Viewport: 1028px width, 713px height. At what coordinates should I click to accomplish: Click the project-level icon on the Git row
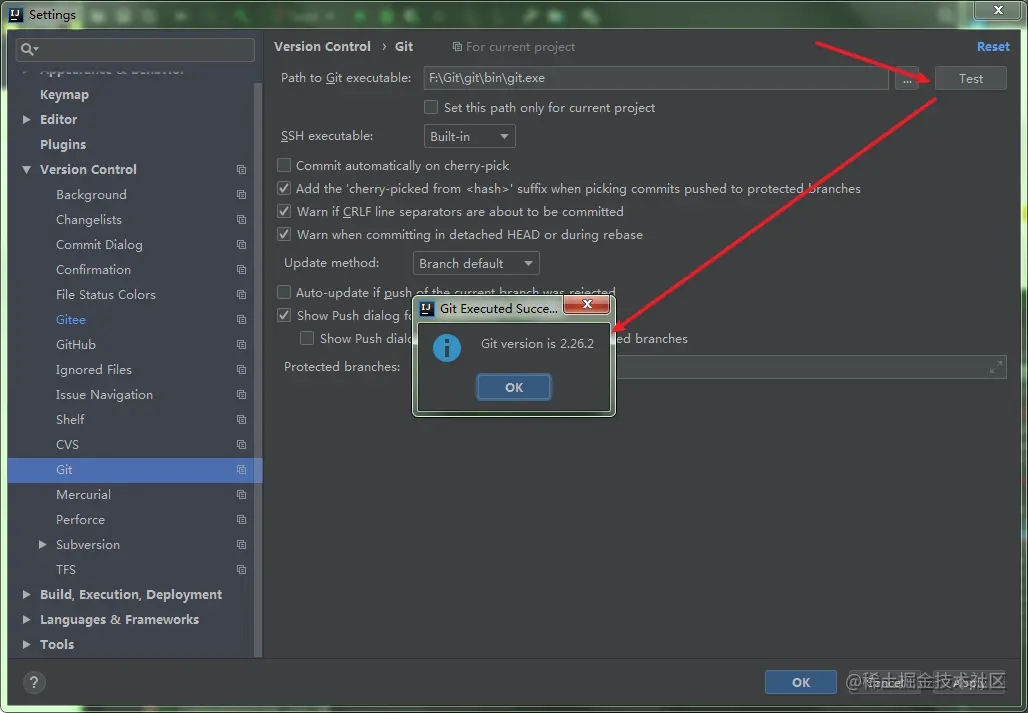[241, 469]
